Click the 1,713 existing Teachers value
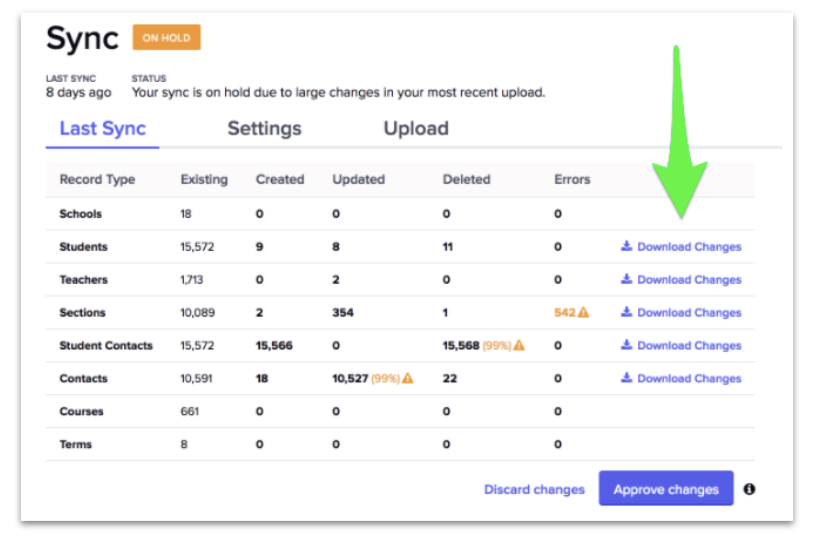The height and width of the screenshot is (546, 816). tap(192, 280)
